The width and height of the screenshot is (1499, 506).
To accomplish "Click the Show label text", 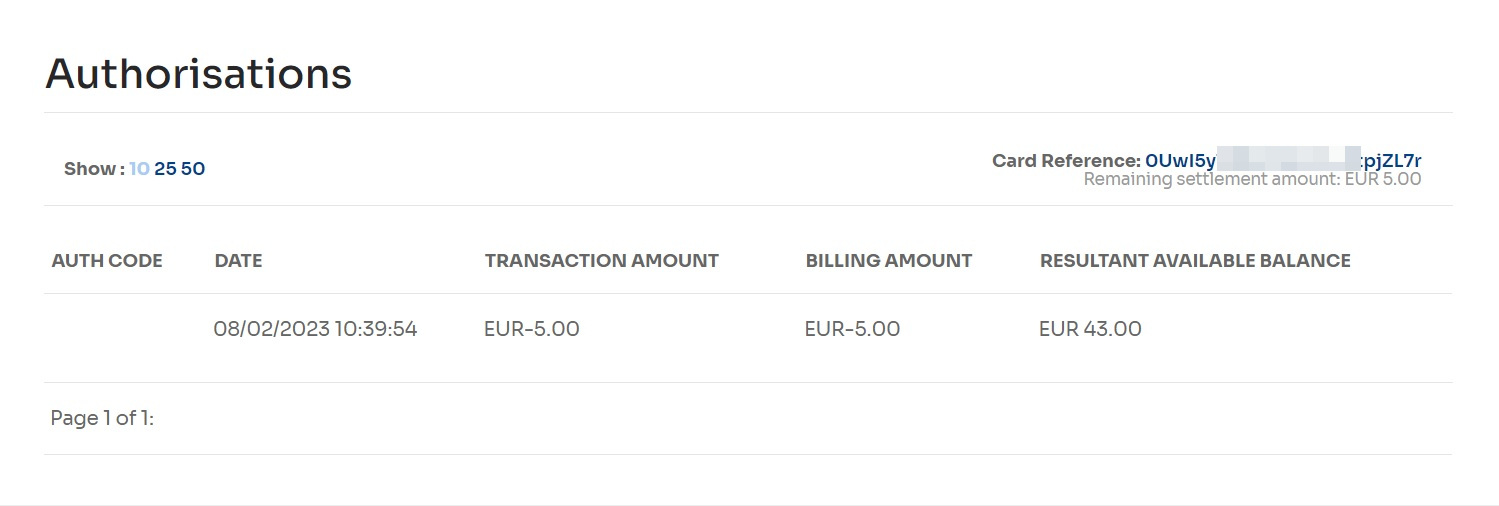I will pyautogui.click(x=94, y=169).
